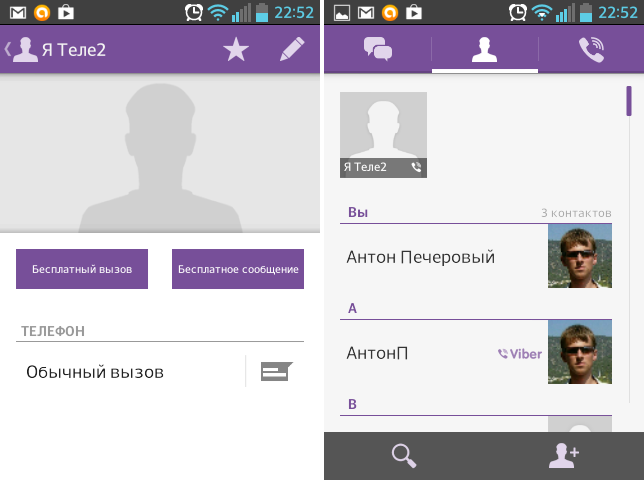Edit contact using the pencil icon
The height and width of the screenshot is (480, 644).
coord(291,50)
